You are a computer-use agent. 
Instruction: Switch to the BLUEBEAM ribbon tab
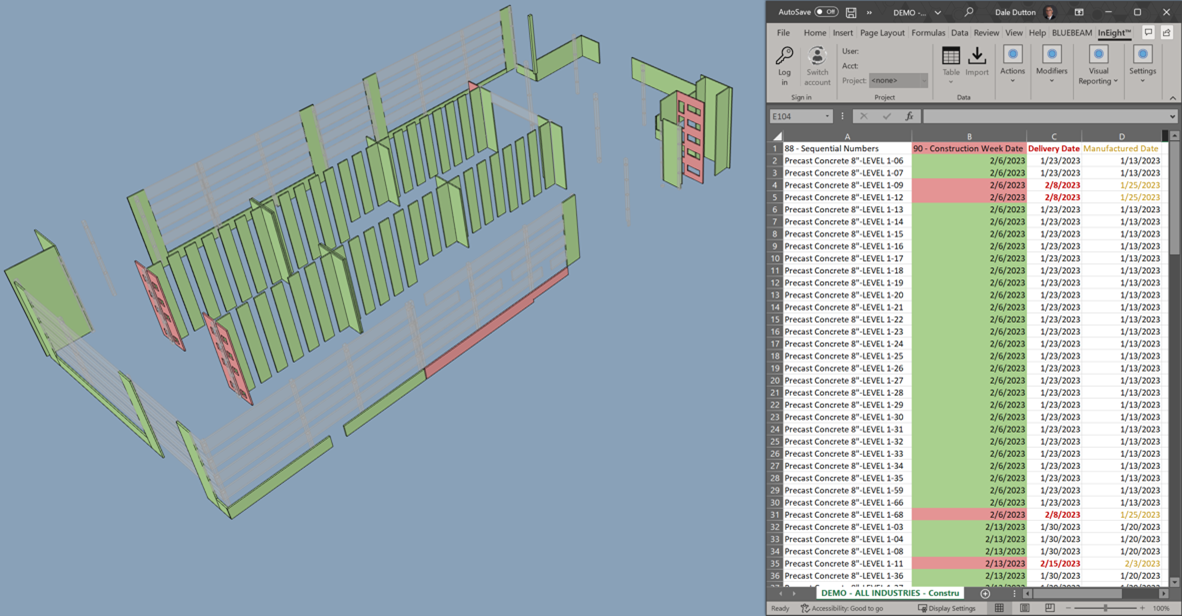tap(1072, 31)
